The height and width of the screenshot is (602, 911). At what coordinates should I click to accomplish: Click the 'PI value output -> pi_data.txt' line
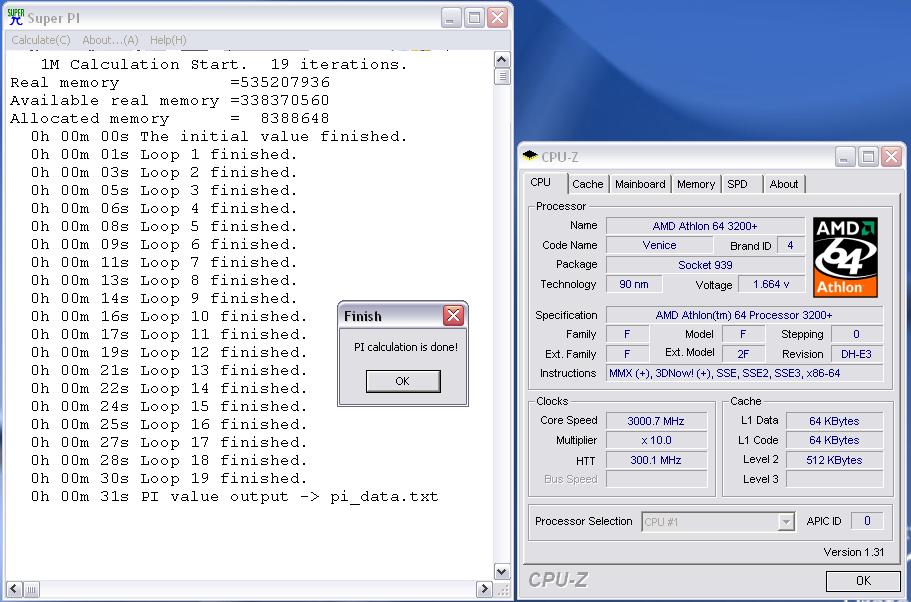point(235,497)
